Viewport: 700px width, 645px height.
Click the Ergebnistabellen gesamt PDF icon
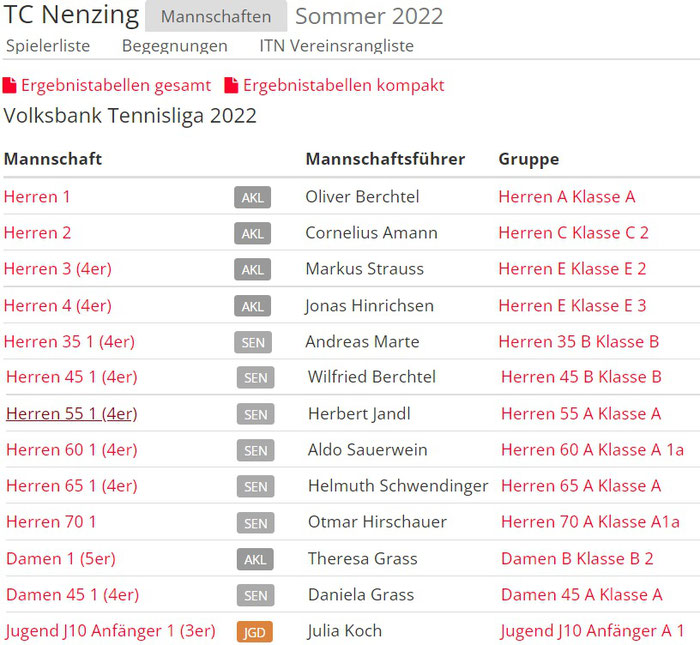click(9, 85)
